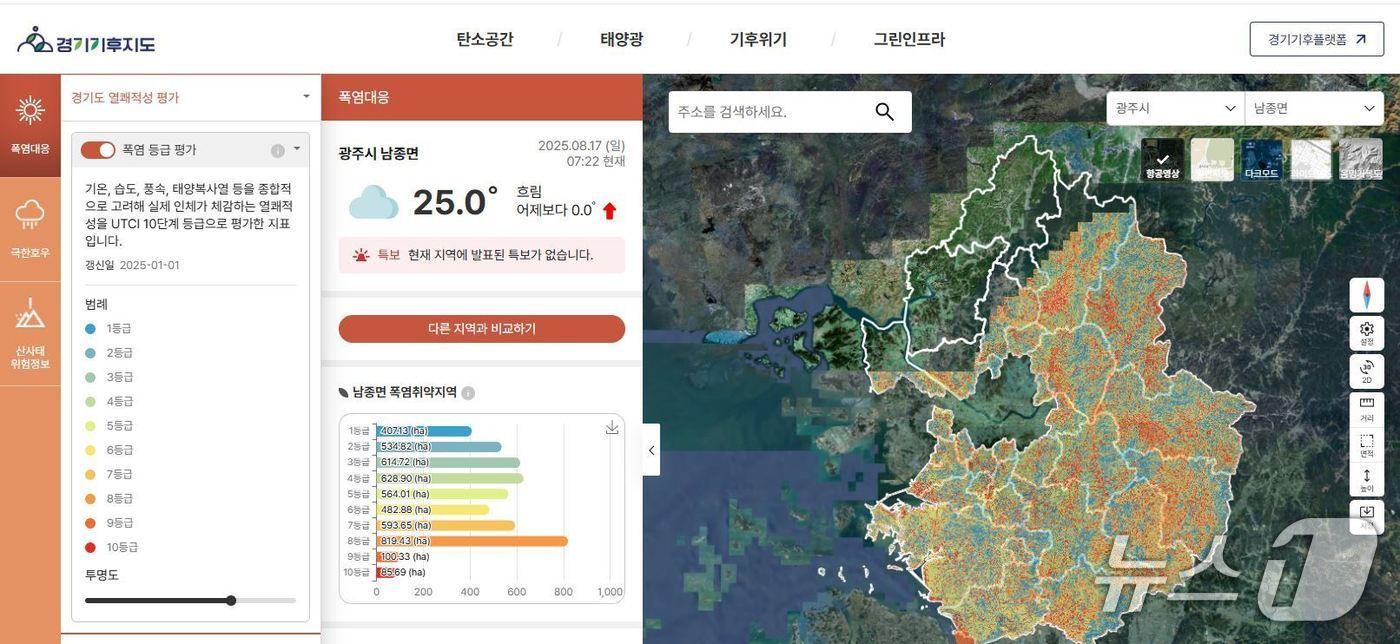
Task: Download the 폭염취약지역 chart
Action: [611, 425]
